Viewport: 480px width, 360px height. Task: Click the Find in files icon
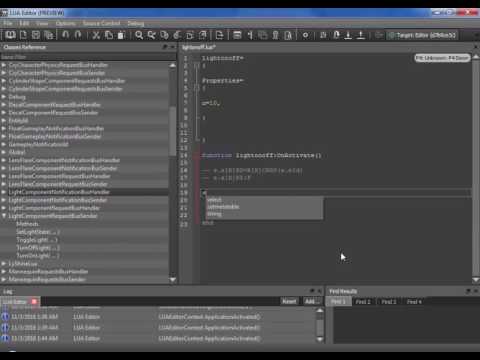[164, 35]
